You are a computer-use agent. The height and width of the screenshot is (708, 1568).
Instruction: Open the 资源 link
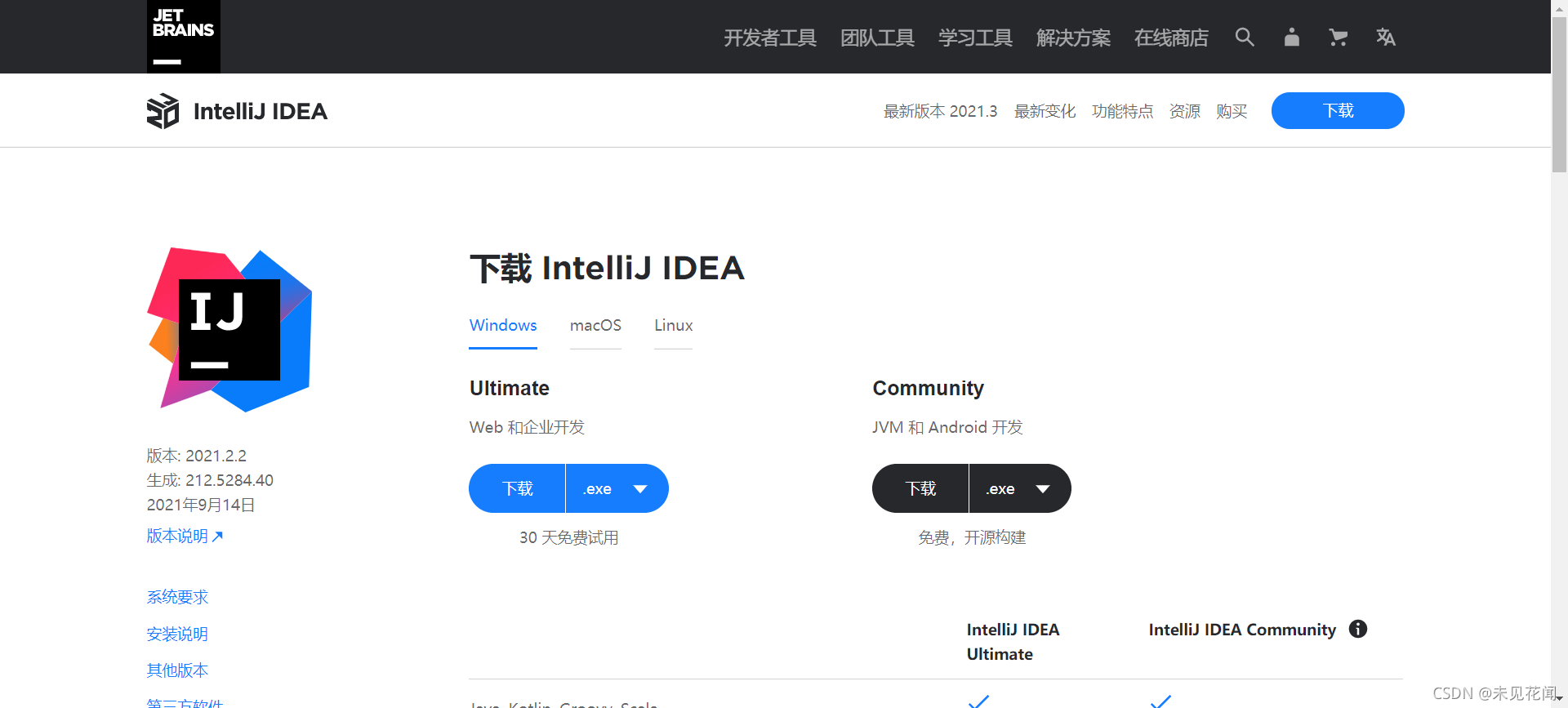[x=1185, y=111]
